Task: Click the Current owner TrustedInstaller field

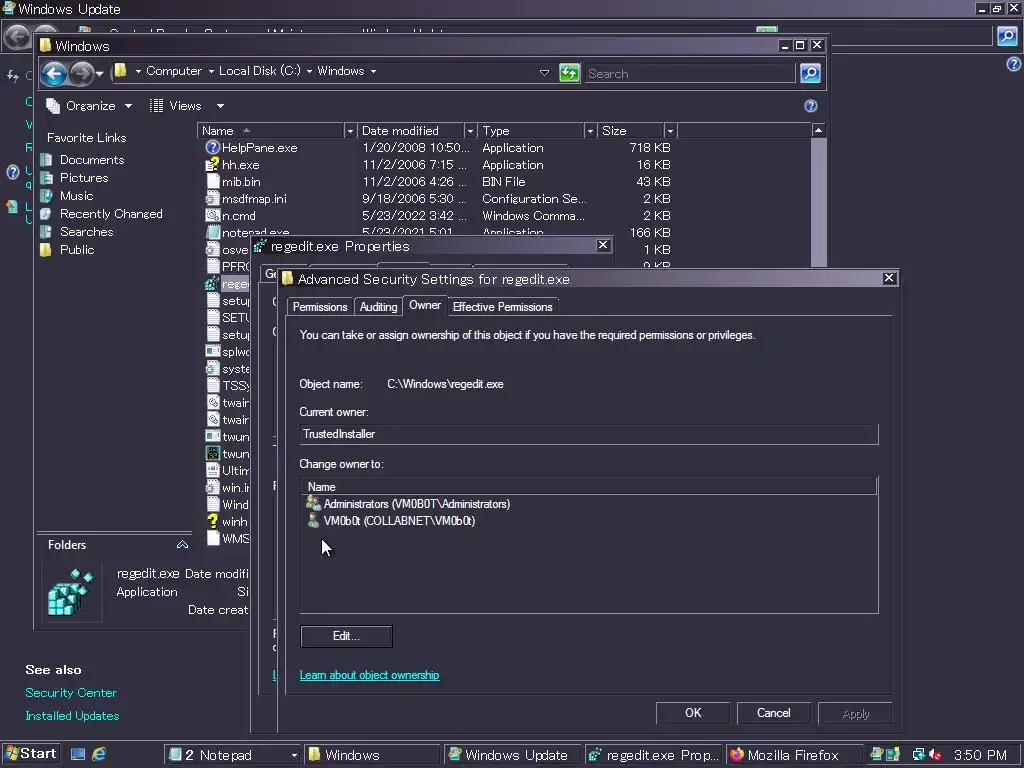Action: pos(589,434)
